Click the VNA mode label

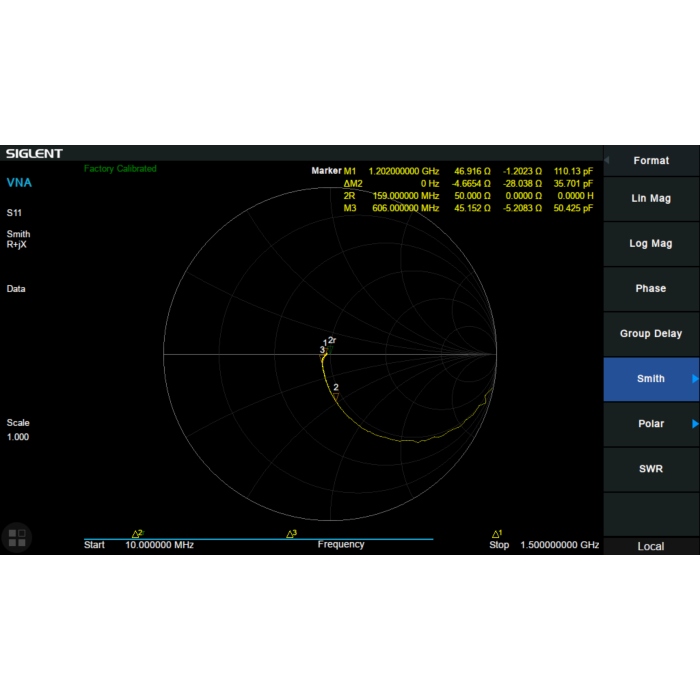click(x=19, y=183)
